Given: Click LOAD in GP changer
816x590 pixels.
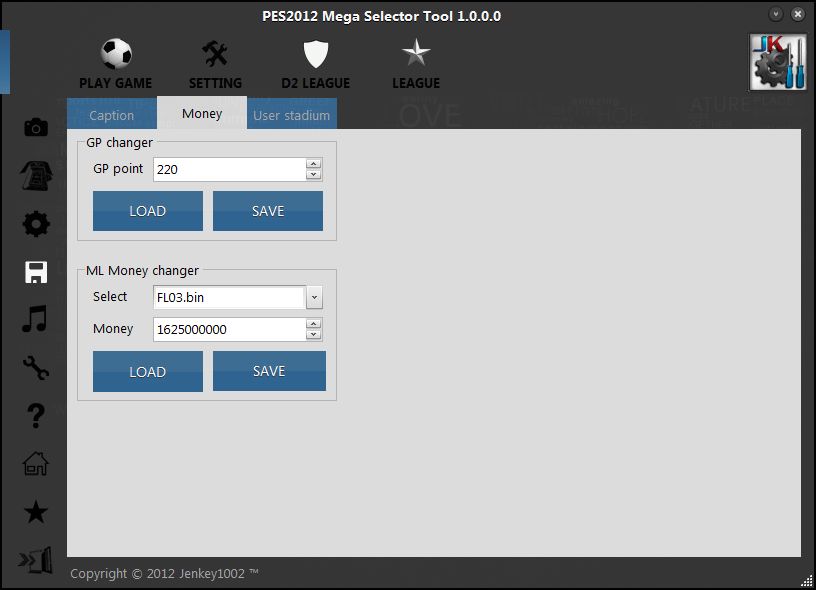Looking at the screenshot, I should (148, 211).
